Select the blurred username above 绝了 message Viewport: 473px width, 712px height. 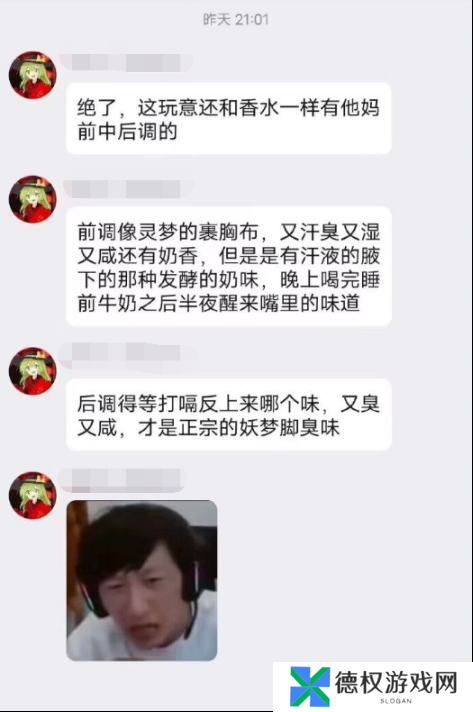click(x=126, y=63)
